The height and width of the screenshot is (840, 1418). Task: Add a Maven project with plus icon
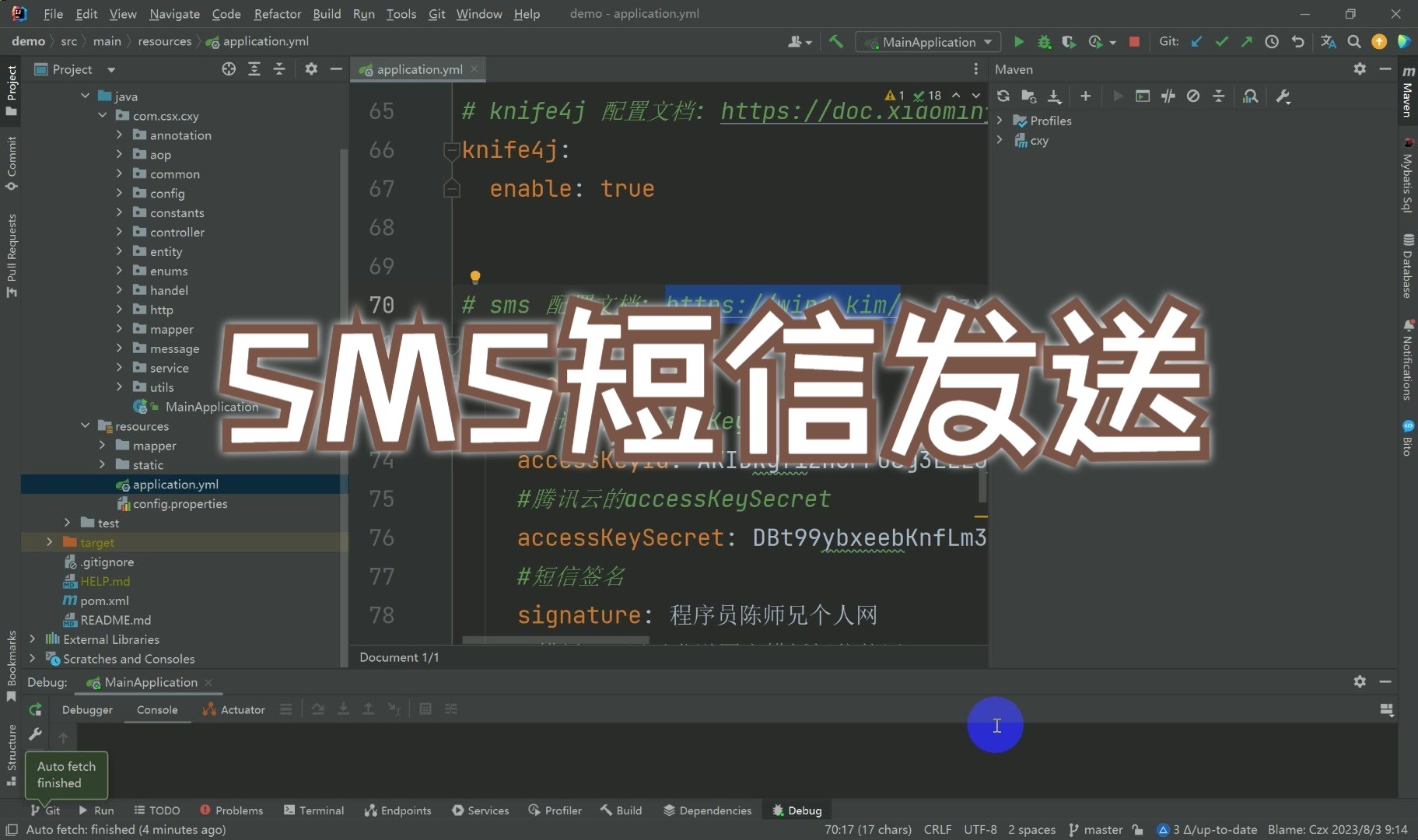(1086, 96)
